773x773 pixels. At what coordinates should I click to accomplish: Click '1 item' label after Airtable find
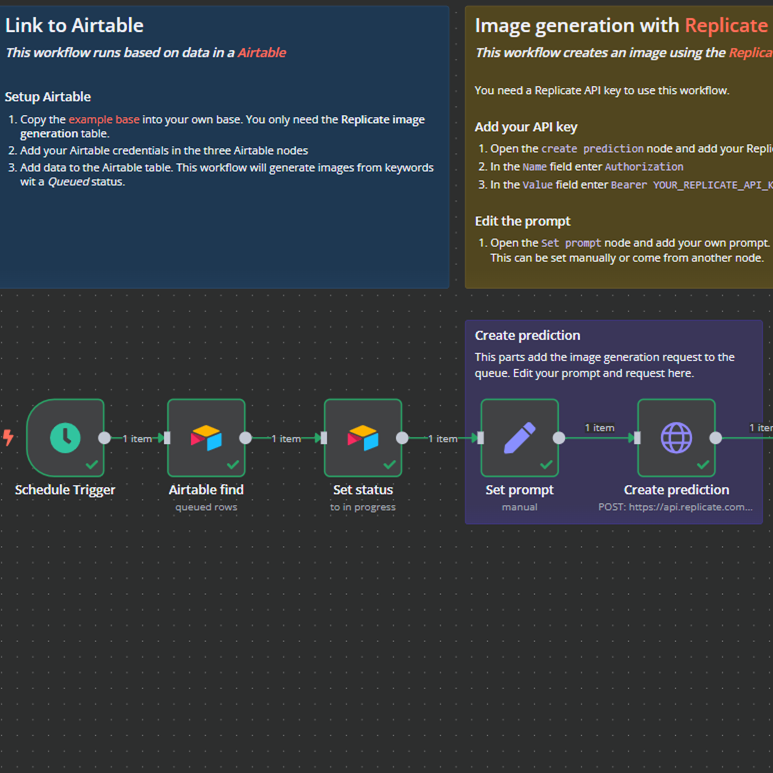286,438
